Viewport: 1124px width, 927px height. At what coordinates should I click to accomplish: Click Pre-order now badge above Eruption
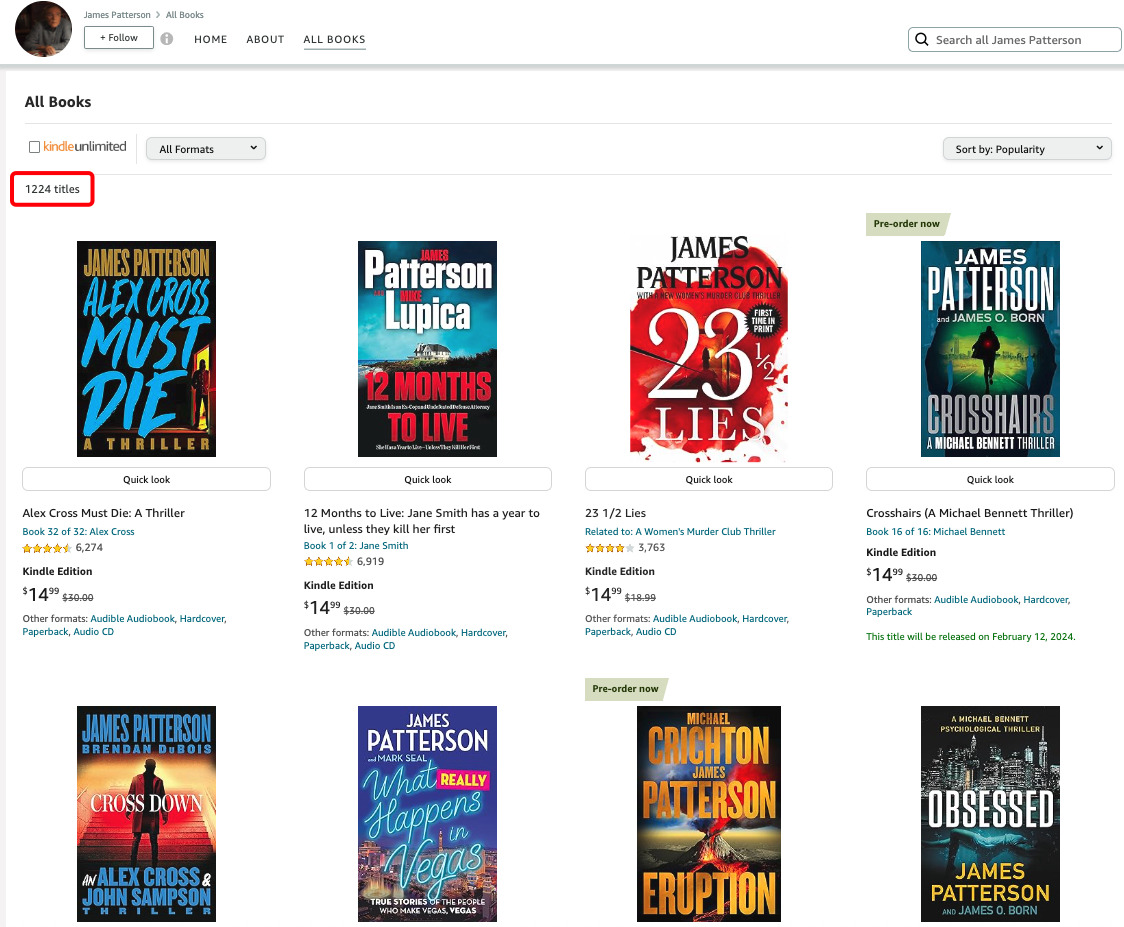[625, 688]
